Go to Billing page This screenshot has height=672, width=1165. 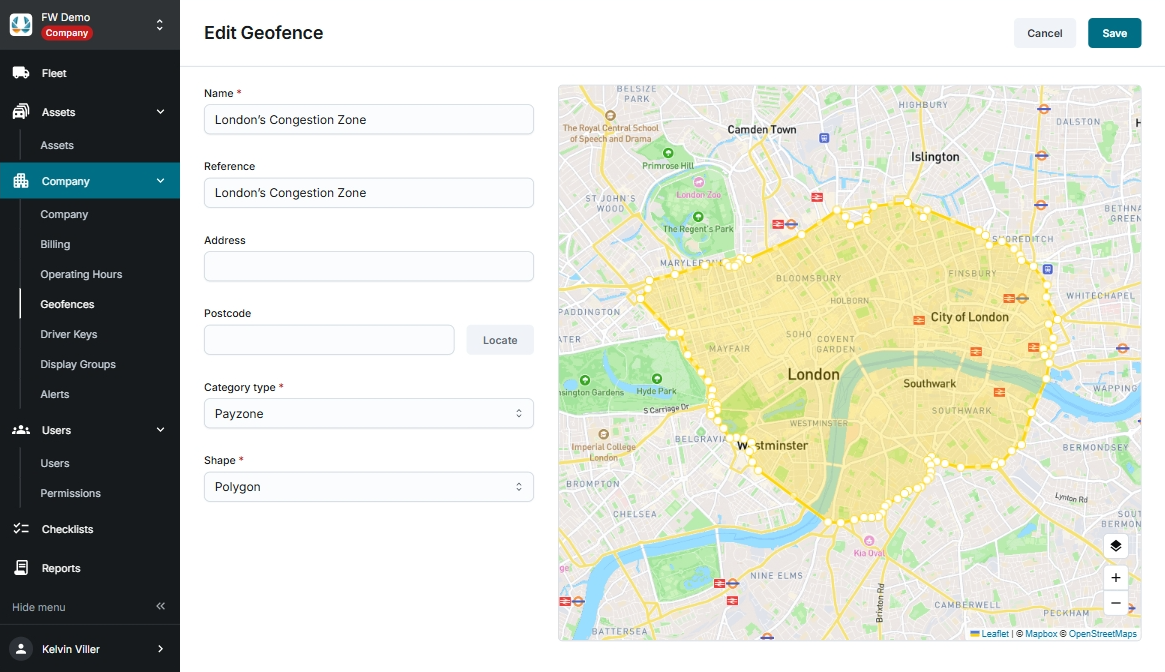tap(55, 244)
